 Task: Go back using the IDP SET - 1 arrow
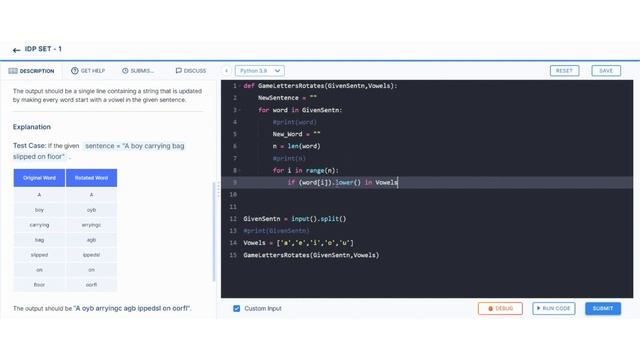point(16,50)
